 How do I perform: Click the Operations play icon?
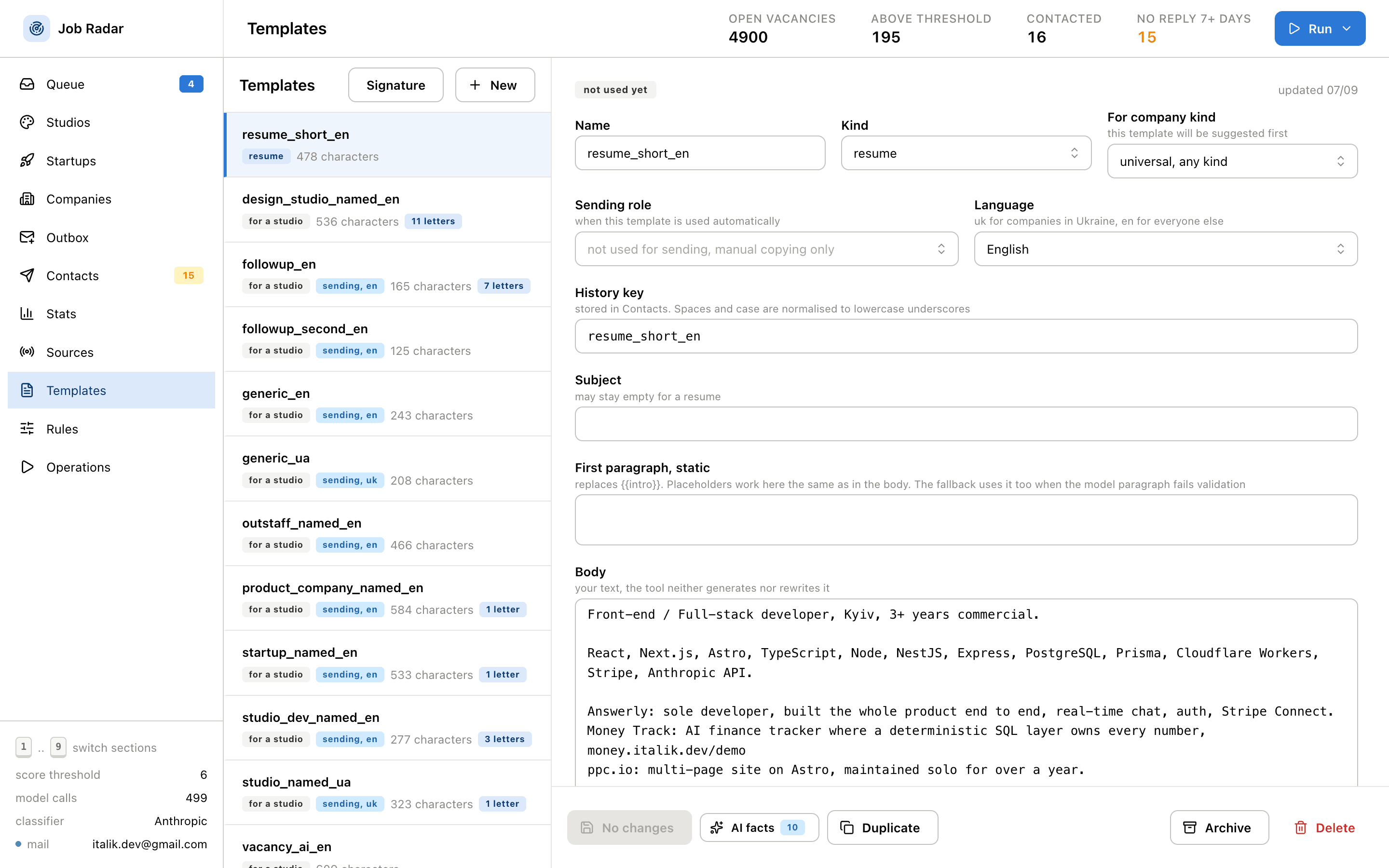click(x=27, y=467)
